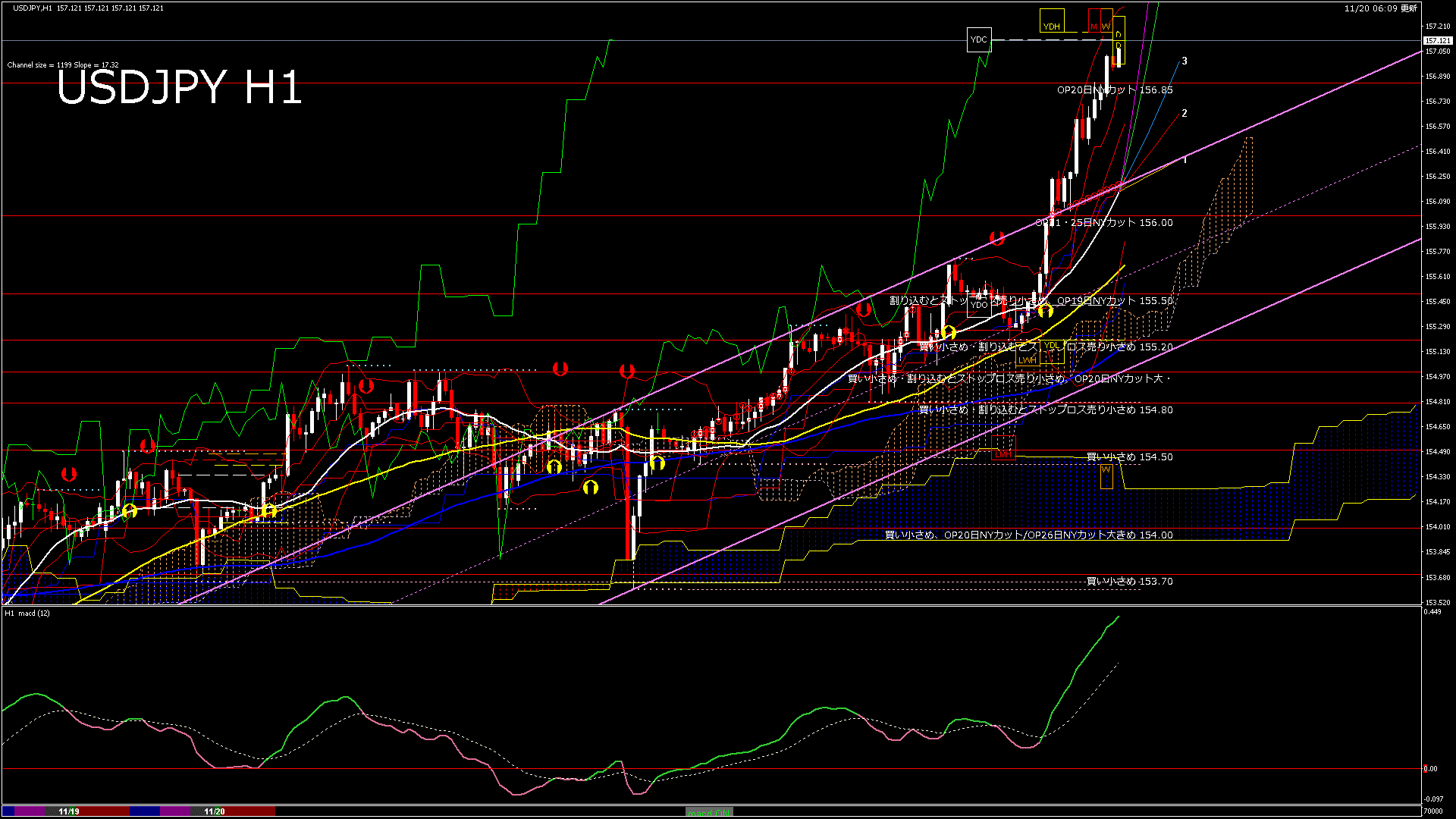Select the 買い小さめ 154.50 text label
Viewport: 1456px width, 819px height.
(x=1129, y=457)
